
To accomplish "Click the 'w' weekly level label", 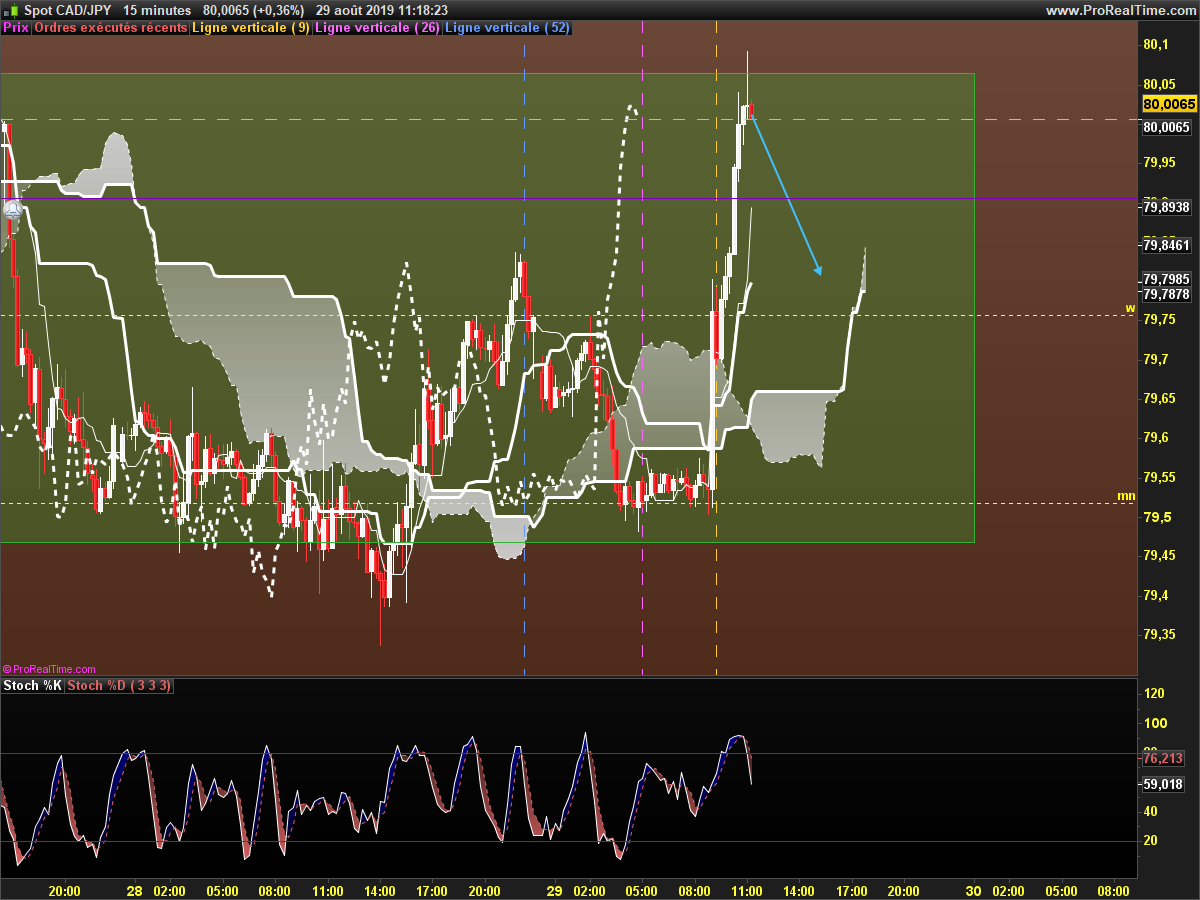I will (1130, 308).
